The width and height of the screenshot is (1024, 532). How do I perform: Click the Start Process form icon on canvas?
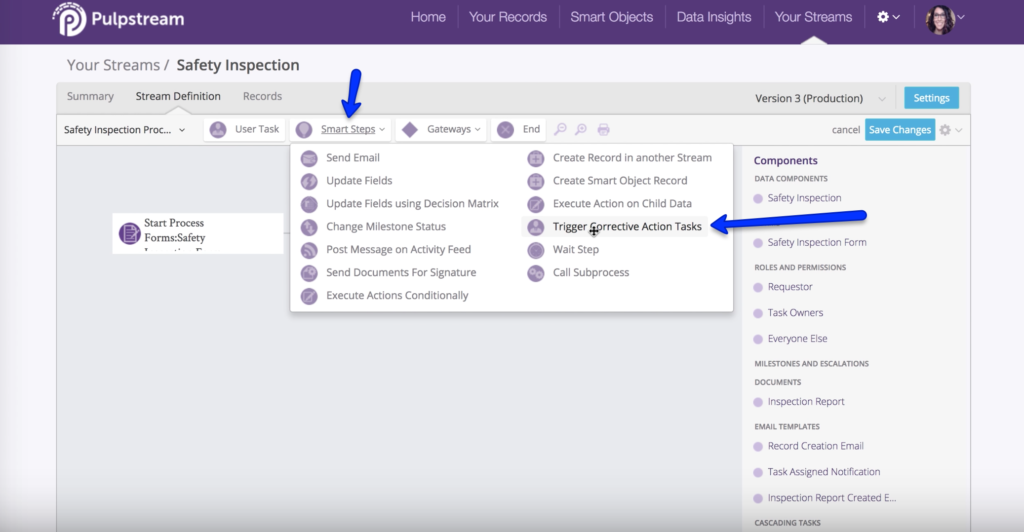[x=129, y=233]
